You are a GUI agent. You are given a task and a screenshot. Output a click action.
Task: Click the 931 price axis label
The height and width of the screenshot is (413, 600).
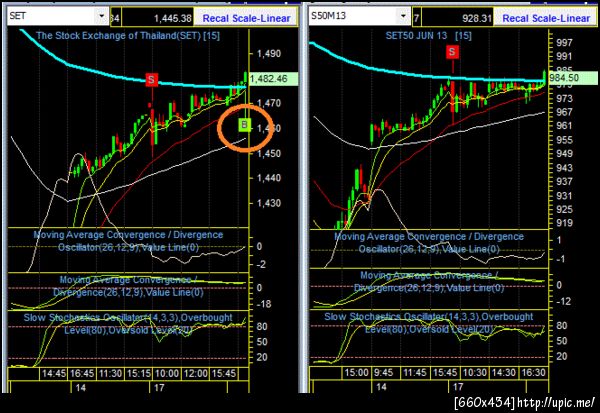click(565, 196)
